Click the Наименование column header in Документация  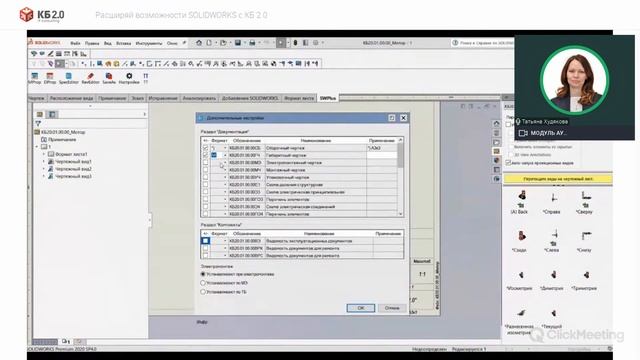tap(316, 140)
